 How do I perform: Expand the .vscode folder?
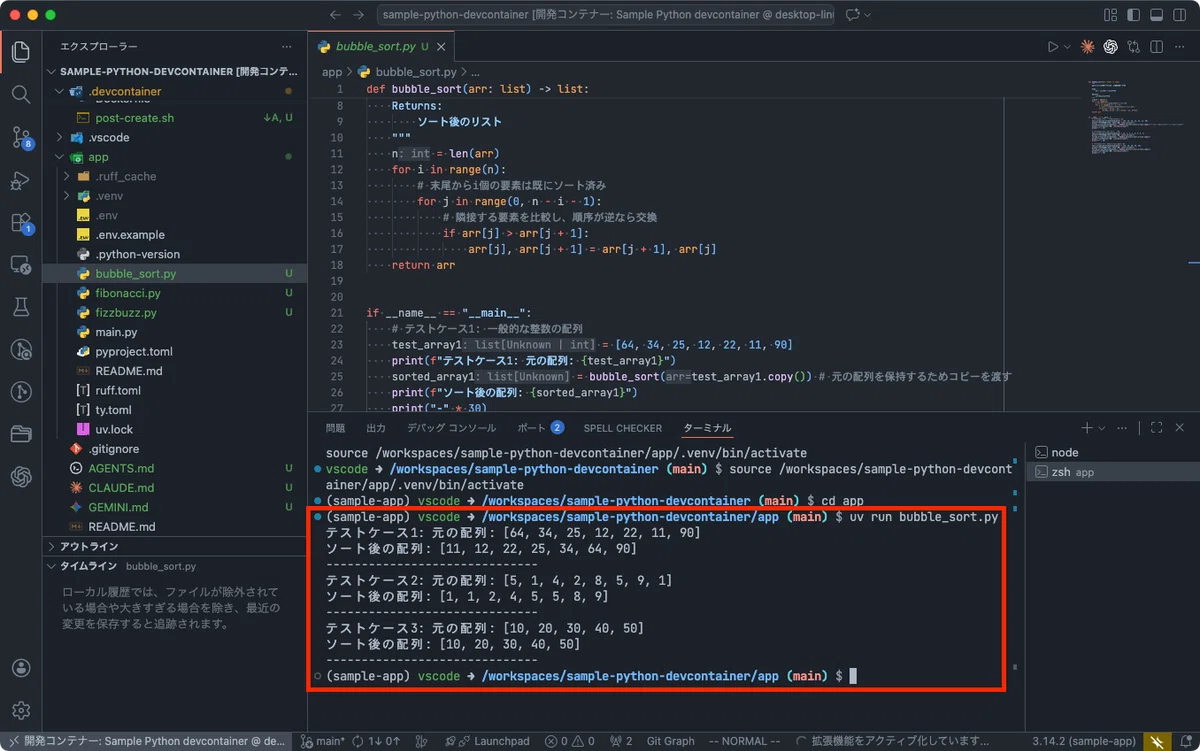coord(59,137)
